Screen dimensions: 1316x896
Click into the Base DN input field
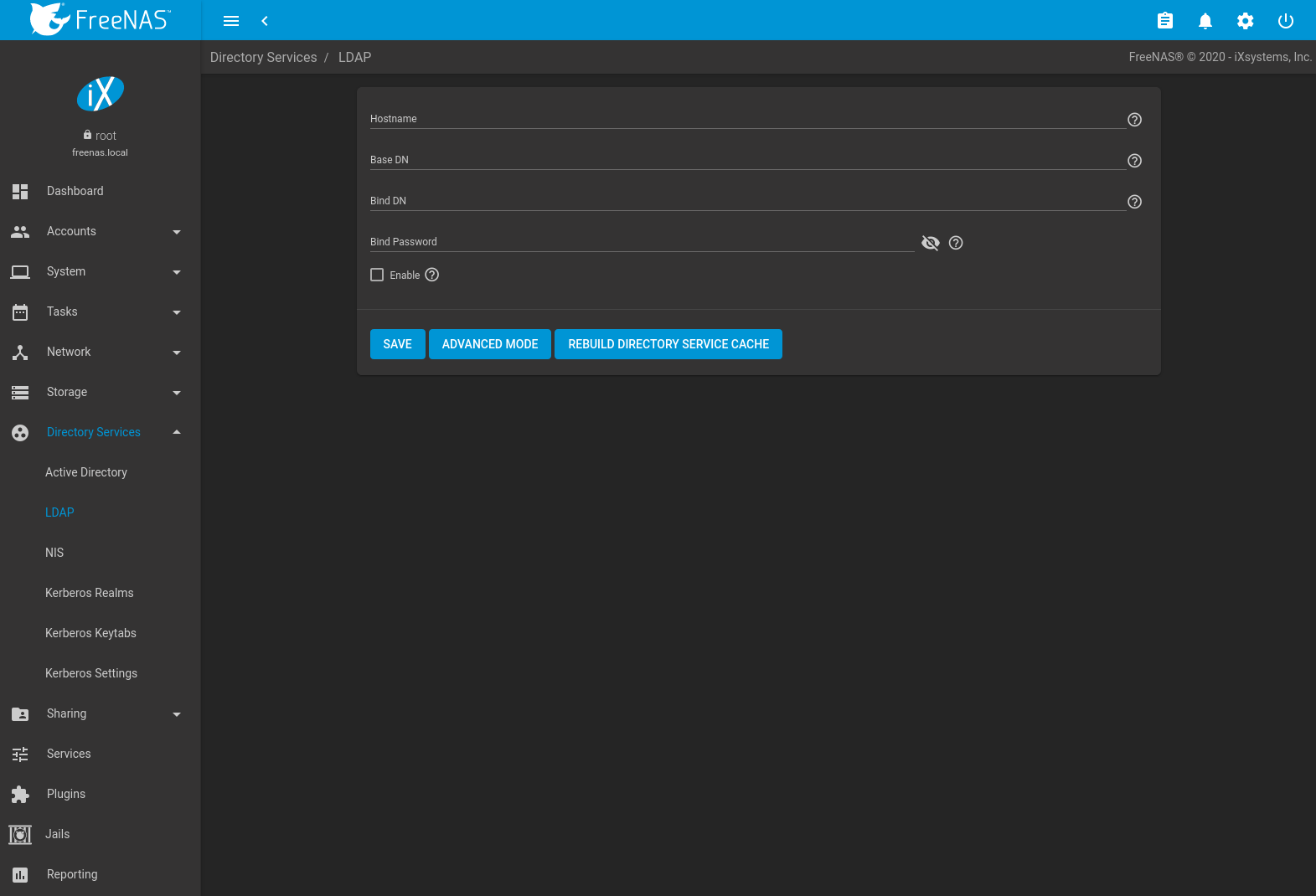[x=746, y=160]
